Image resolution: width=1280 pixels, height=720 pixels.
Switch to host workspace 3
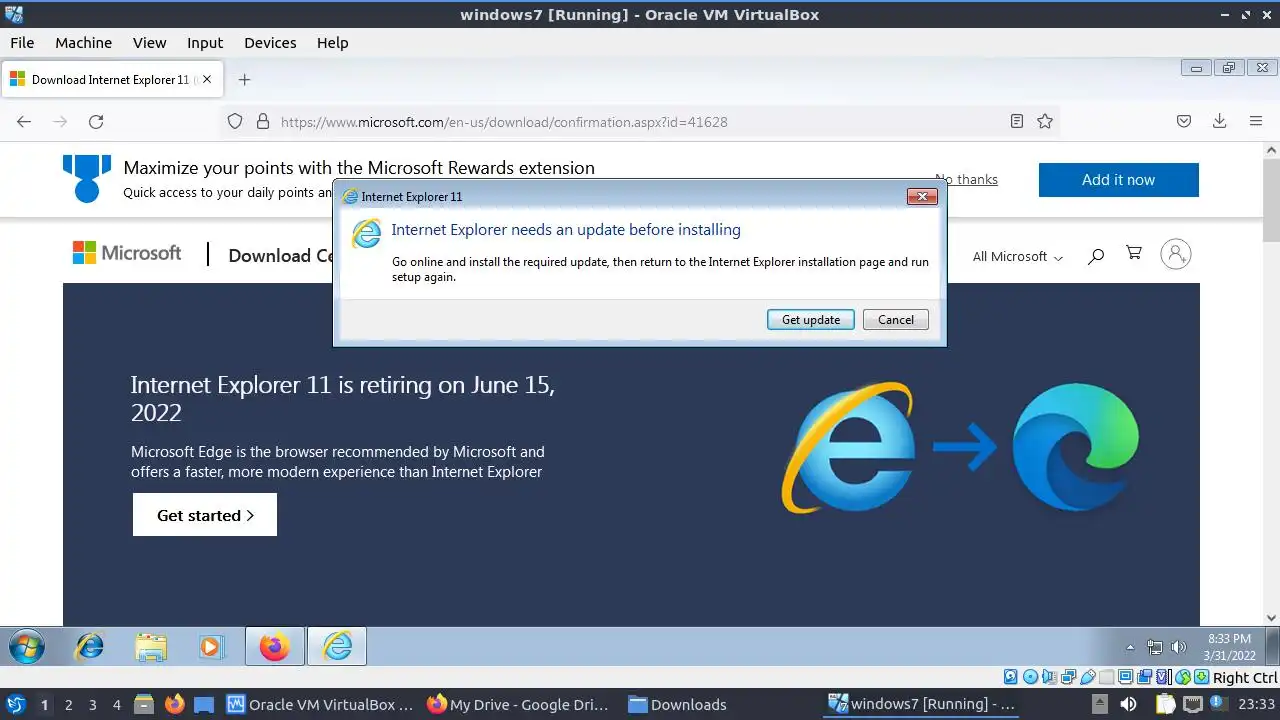coord(92,704)
